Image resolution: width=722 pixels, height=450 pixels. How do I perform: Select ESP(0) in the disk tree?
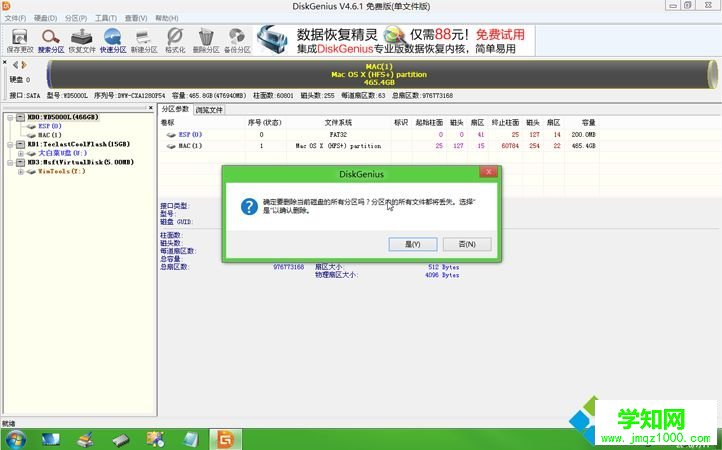[50, 126]
